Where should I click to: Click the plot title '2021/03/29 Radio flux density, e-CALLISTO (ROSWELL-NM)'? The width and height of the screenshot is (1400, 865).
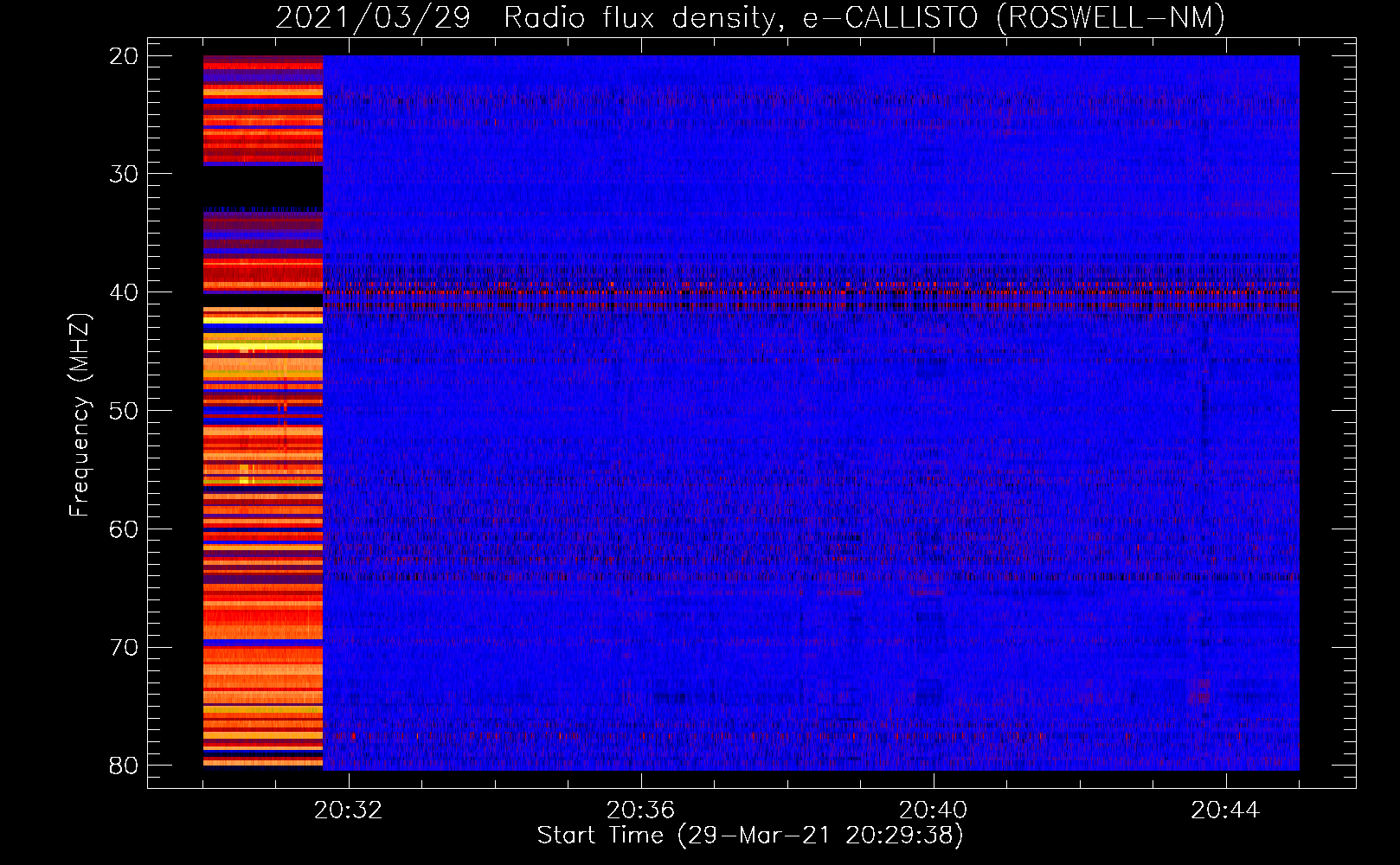750,17
